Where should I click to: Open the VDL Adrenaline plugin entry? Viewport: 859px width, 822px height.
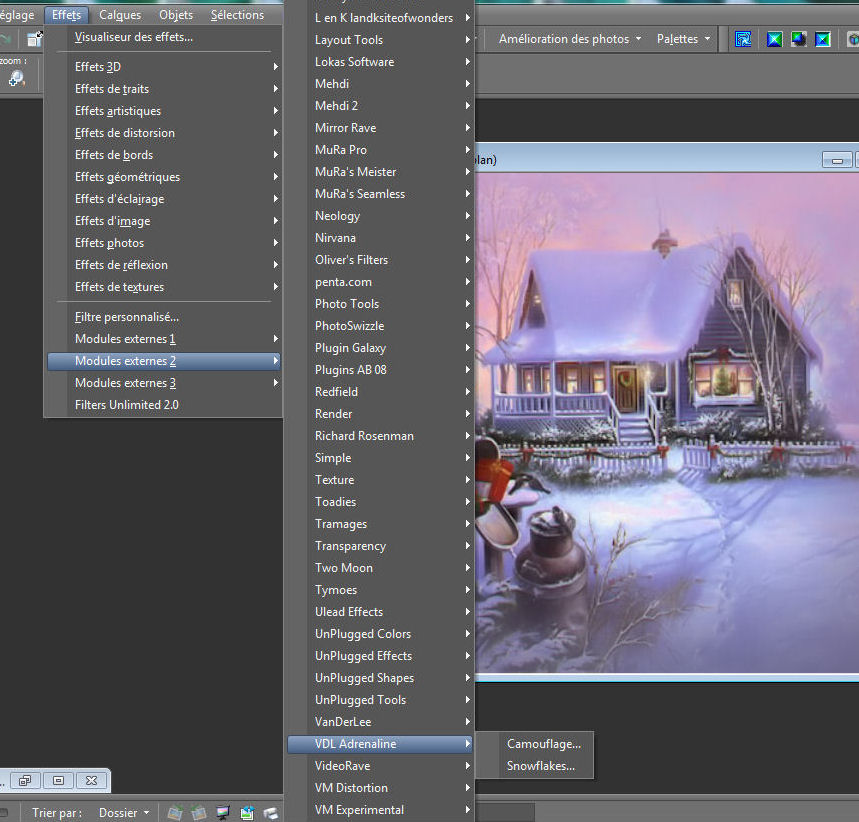point(380,744)
